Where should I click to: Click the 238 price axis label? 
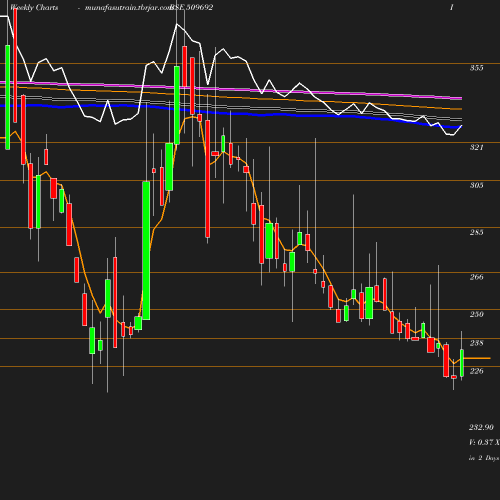(476, 343)
